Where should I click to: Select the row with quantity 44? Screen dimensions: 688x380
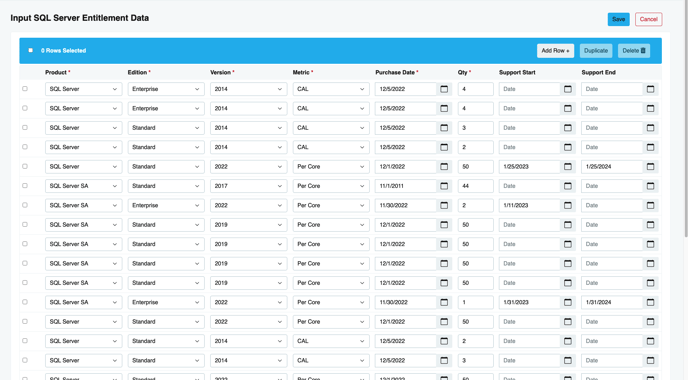tap(25, 186)
